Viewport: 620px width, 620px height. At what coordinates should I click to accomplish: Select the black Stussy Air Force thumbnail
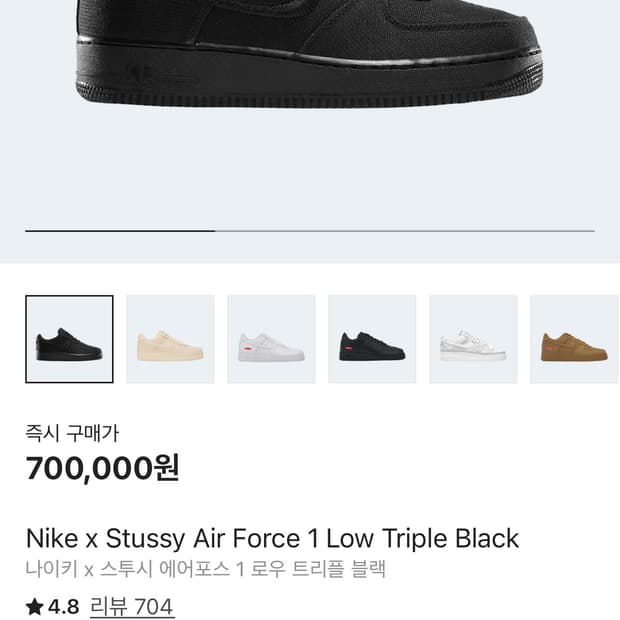tap(69, 339)
